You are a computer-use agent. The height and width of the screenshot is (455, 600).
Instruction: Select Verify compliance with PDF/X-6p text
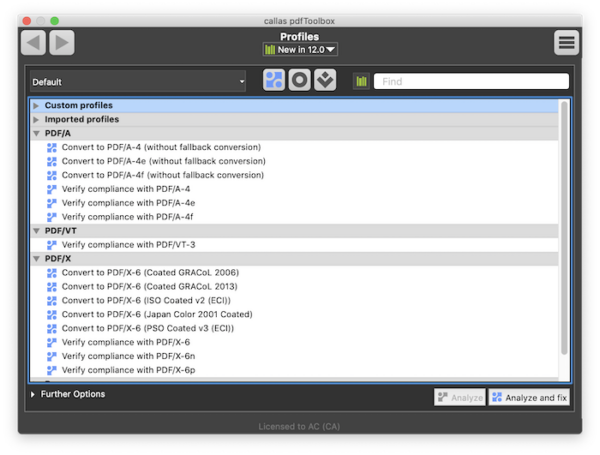tap(128, 370)
